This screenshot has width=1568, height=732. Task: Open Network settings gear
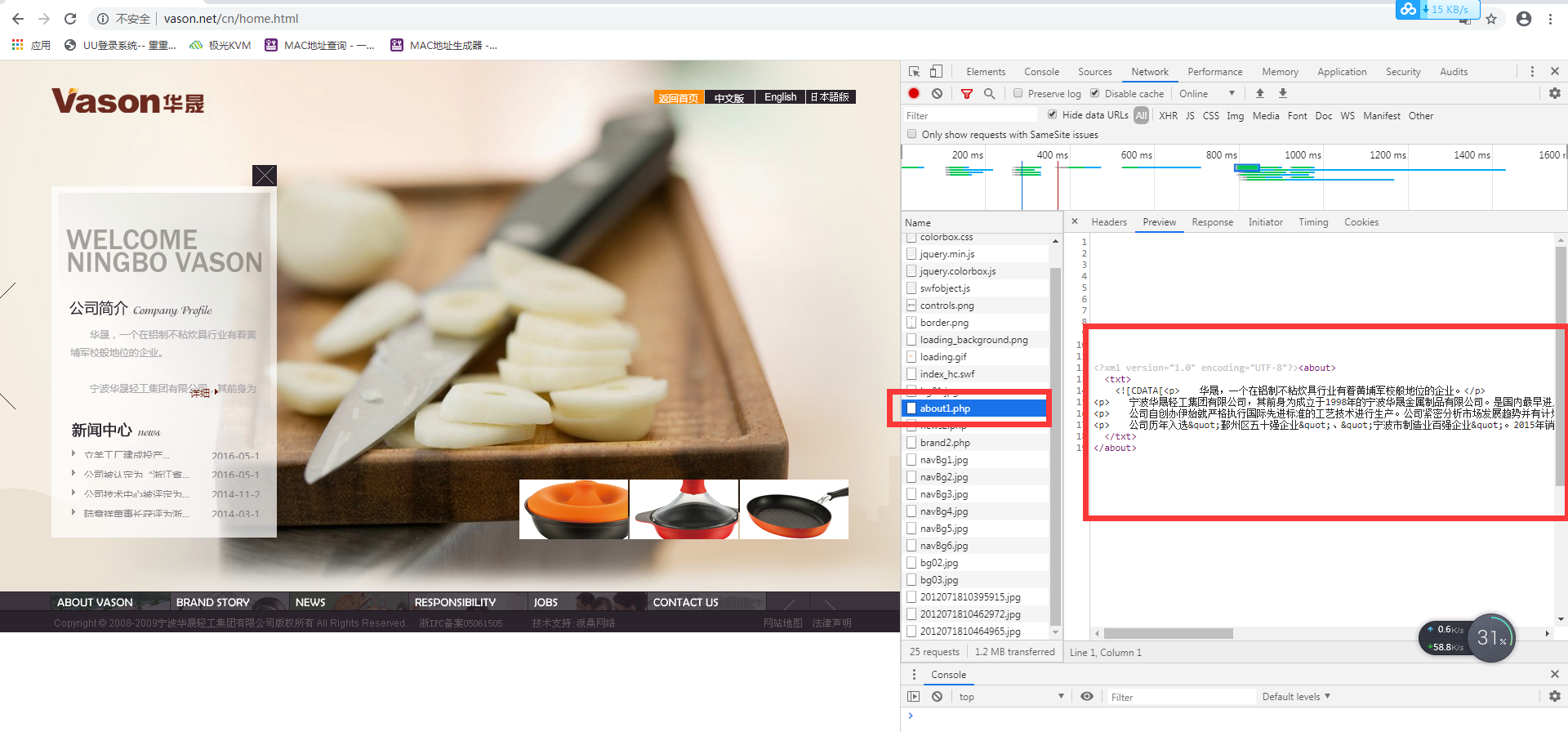[x=1555, y=94]
